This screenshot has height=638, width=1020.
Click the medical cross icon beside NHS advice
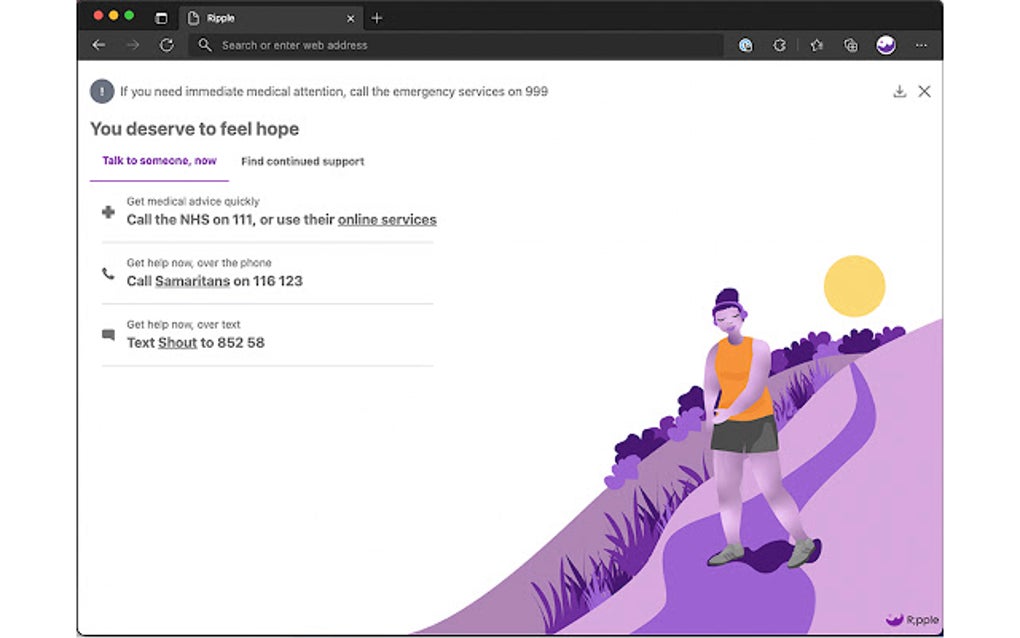click(108, 212)
